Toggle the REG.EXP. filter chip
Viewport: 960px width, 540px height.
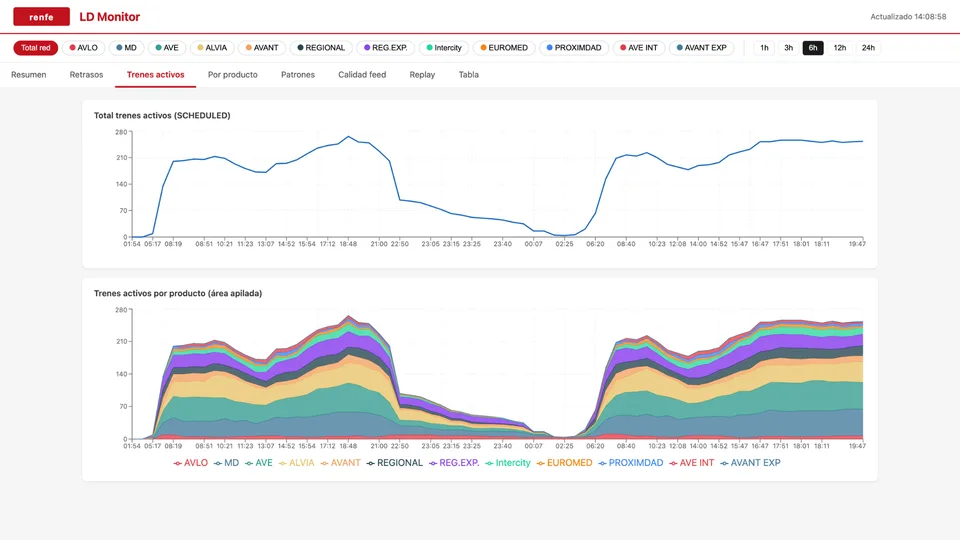tap(386, 48)
